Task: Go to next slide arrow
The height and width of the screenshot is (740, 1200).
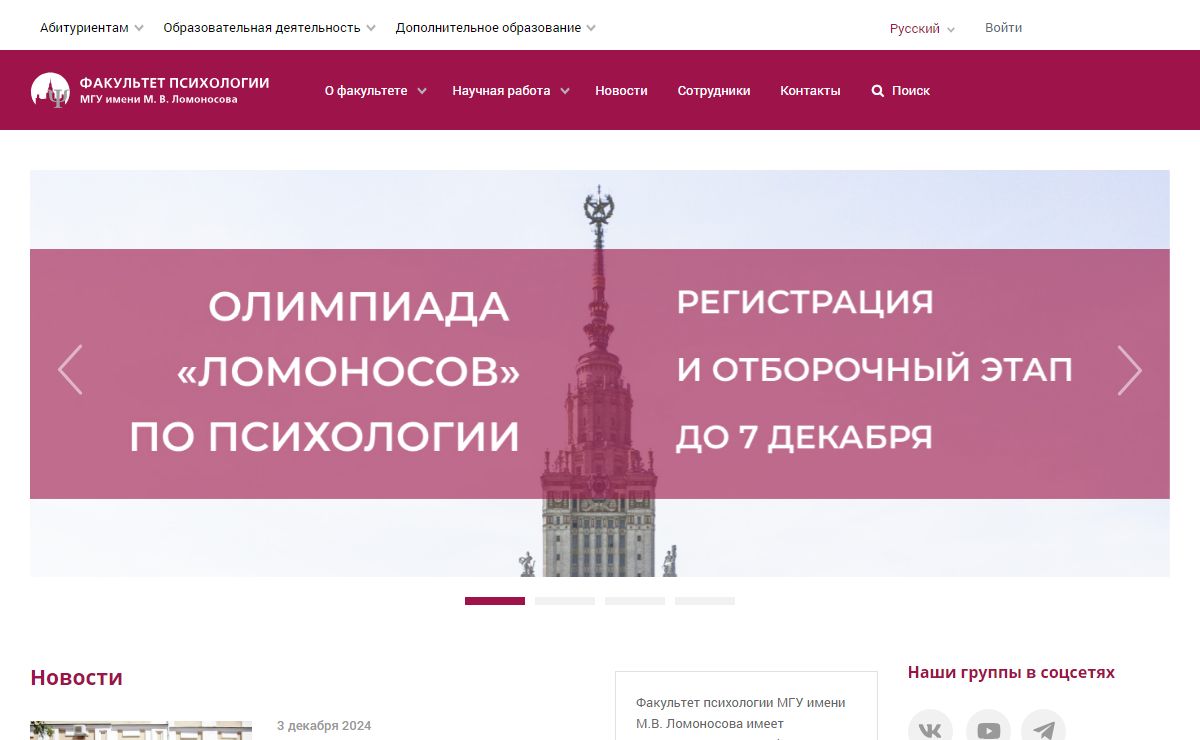Action: coord(1129,370)
